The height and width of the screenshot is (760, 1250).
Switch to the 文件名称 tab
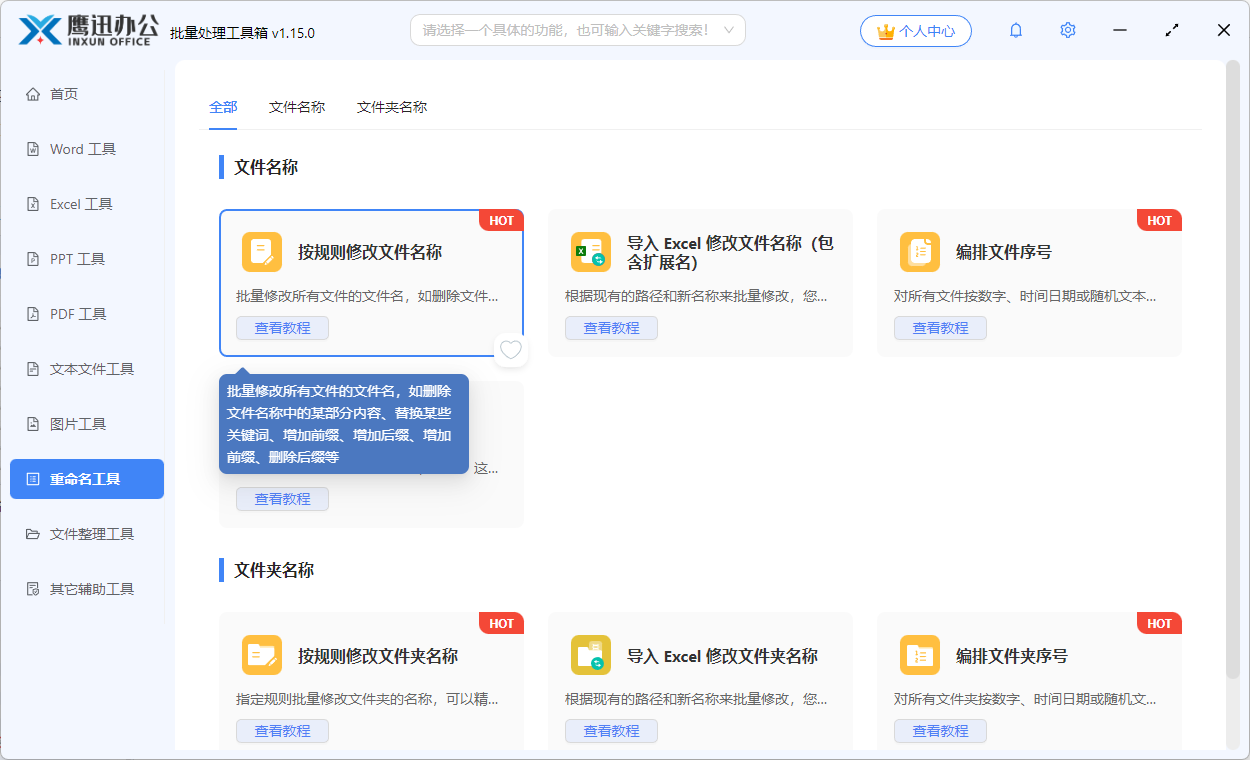point(297,105)
